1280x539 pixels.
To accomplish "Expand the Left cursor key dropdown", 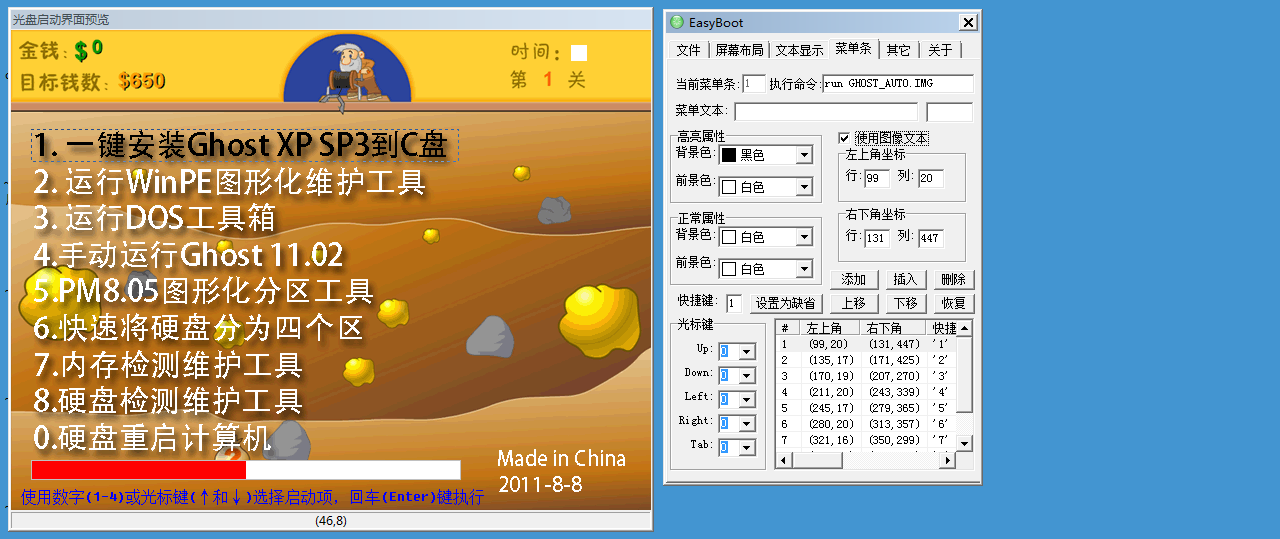I will click(x=746, y=400).
